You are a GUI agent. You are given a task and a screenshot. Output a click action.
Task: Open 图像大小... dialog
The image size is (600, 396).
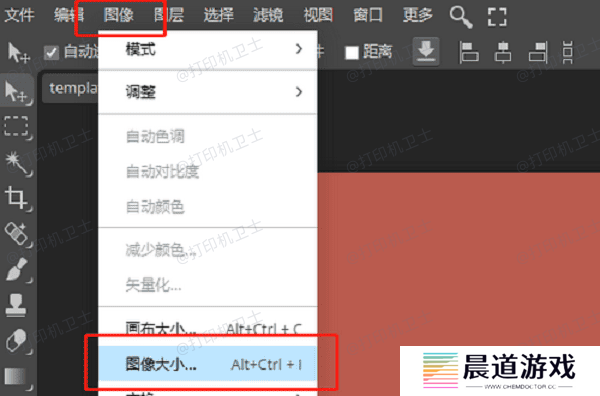click(x=208, y=364)
